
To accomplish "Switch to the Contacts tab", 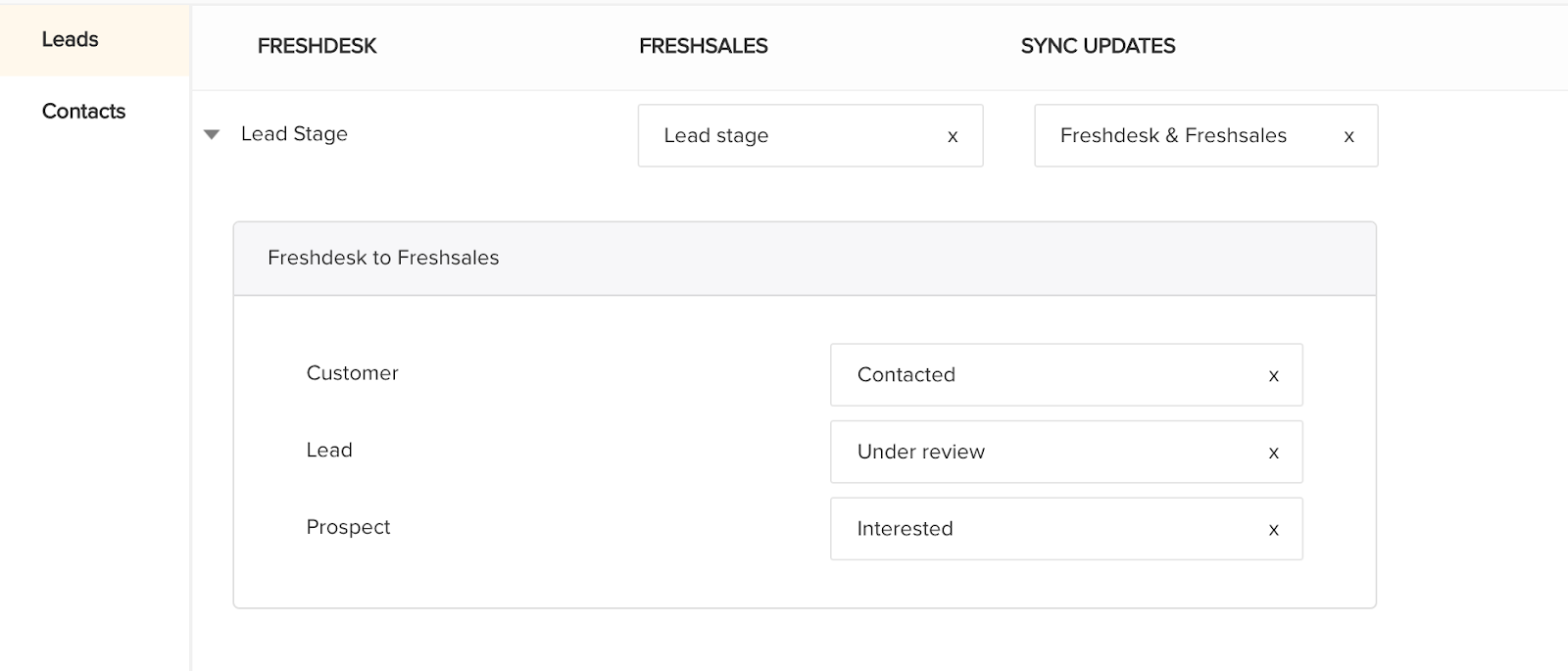I will [x=83, y=111].
